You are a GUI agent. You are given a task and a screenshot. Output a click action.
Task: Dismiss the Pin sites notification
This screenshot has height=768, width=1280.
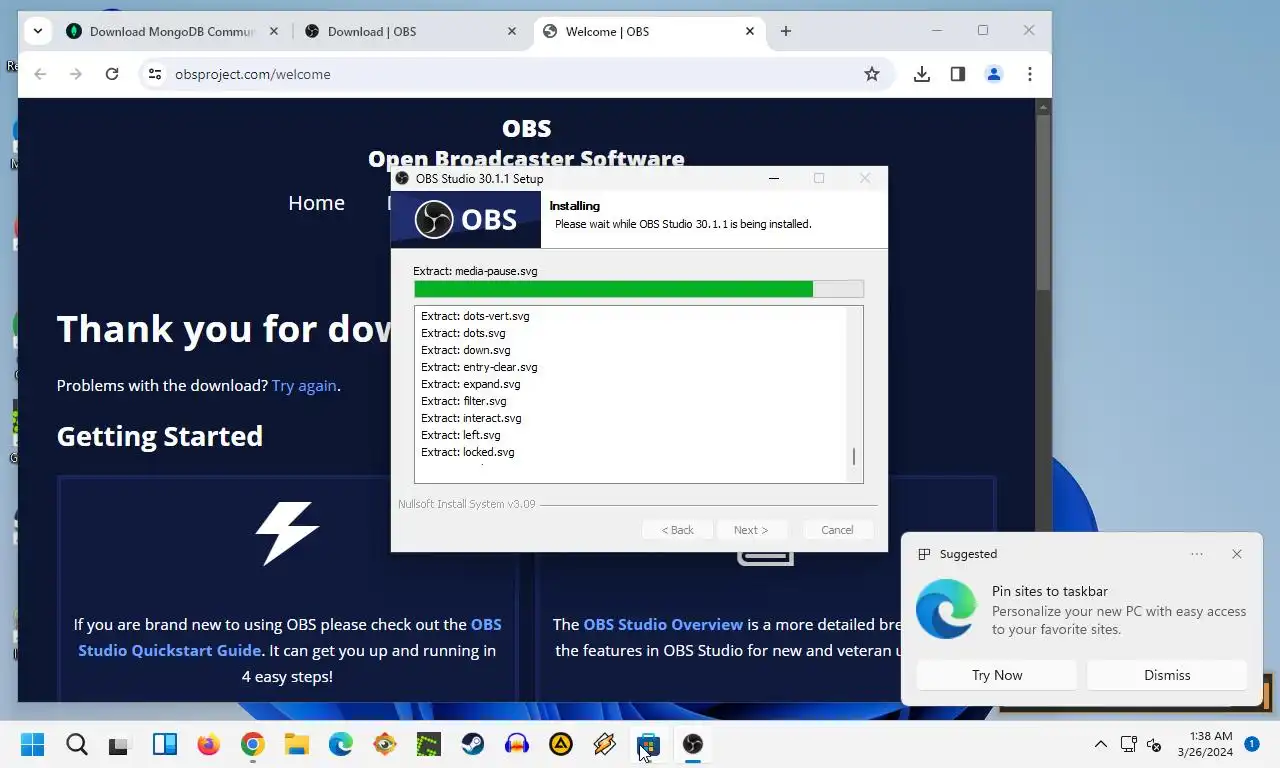(x=1167, y=675)
